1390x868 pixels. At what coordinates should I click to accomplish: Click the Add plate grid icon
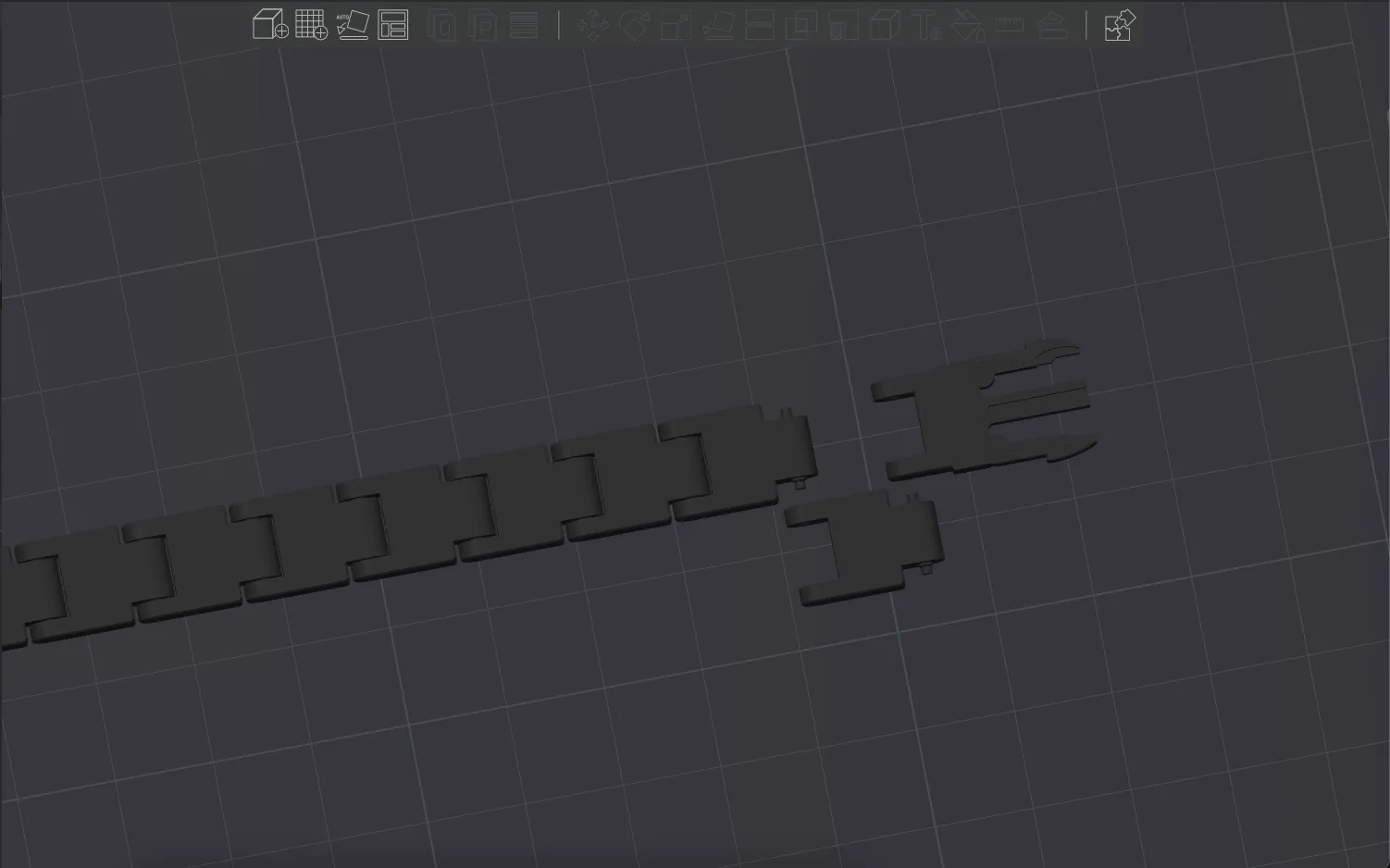click(312, 25)
